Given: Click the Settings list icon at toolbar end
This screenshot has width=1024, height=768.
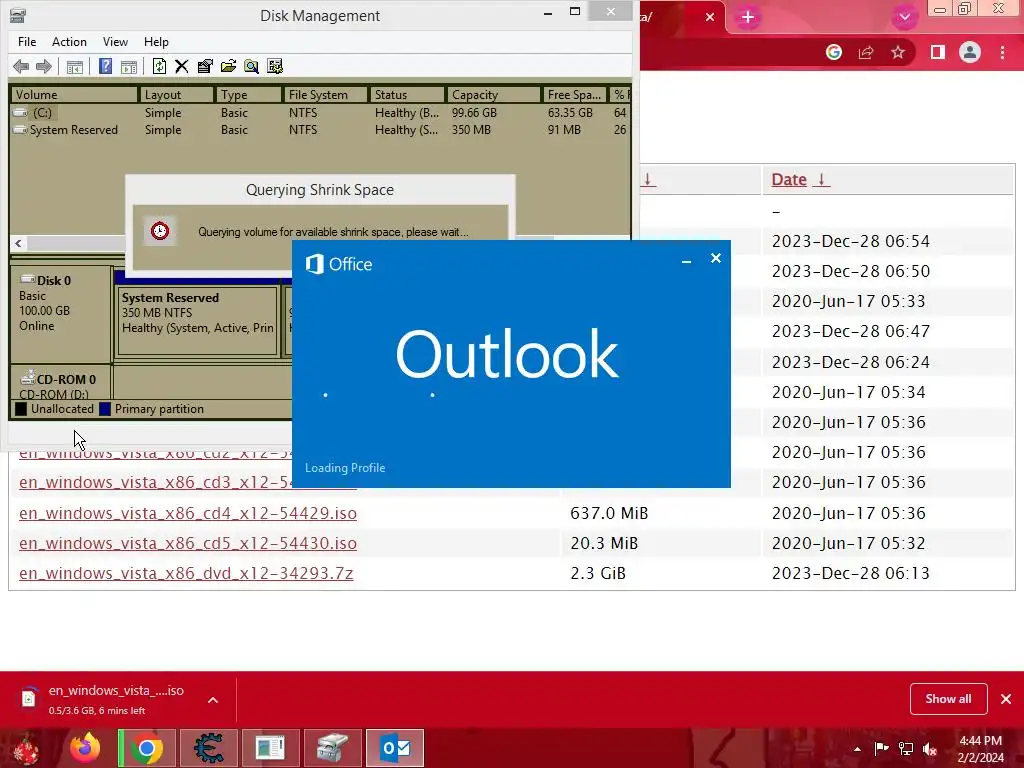Looking at the screenshot, I should (x=275, y=66).
